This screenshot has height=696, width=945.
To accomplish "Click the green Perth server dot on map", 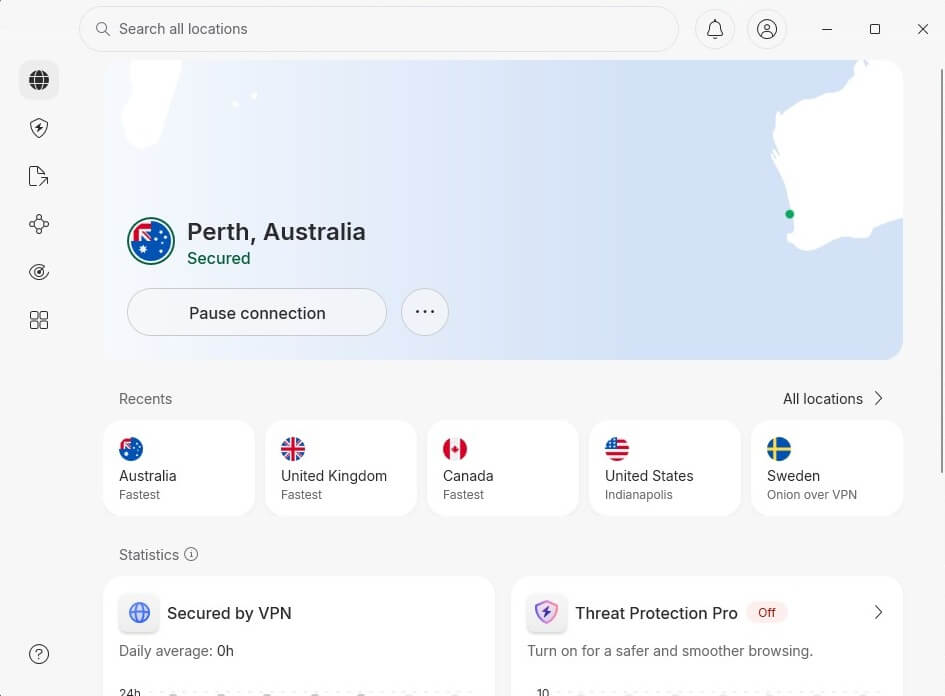I will coord(790,214).
